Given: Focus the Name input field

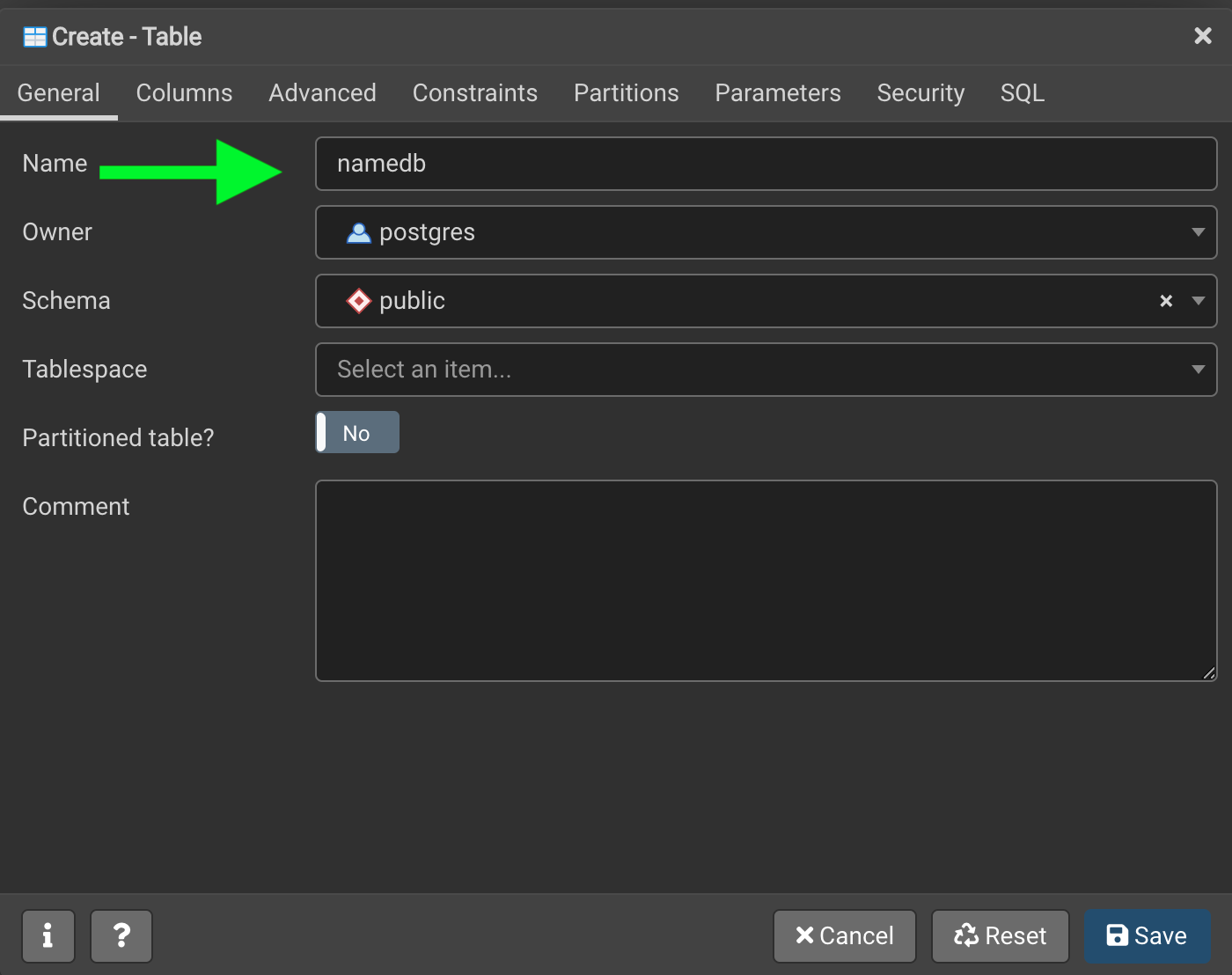Looking at the screenshot, I should (766, 164).
